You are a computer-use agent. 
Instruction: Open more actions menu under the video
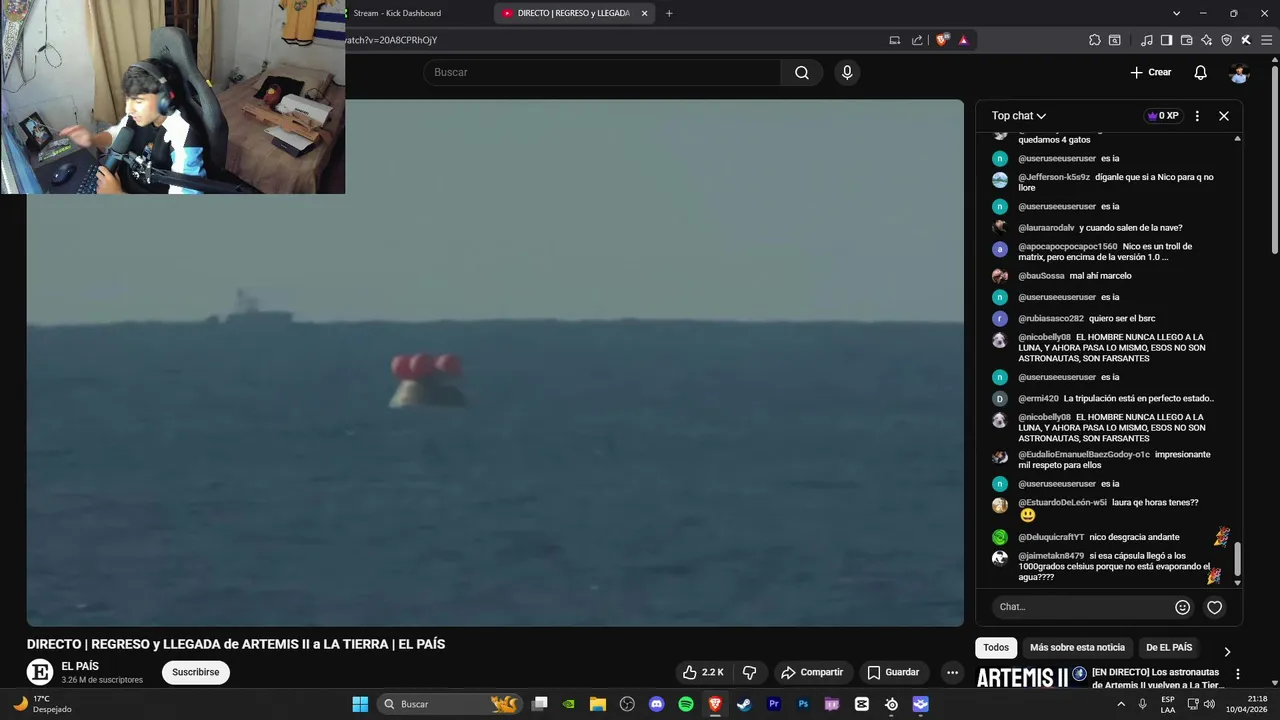(x=952, y=672)
